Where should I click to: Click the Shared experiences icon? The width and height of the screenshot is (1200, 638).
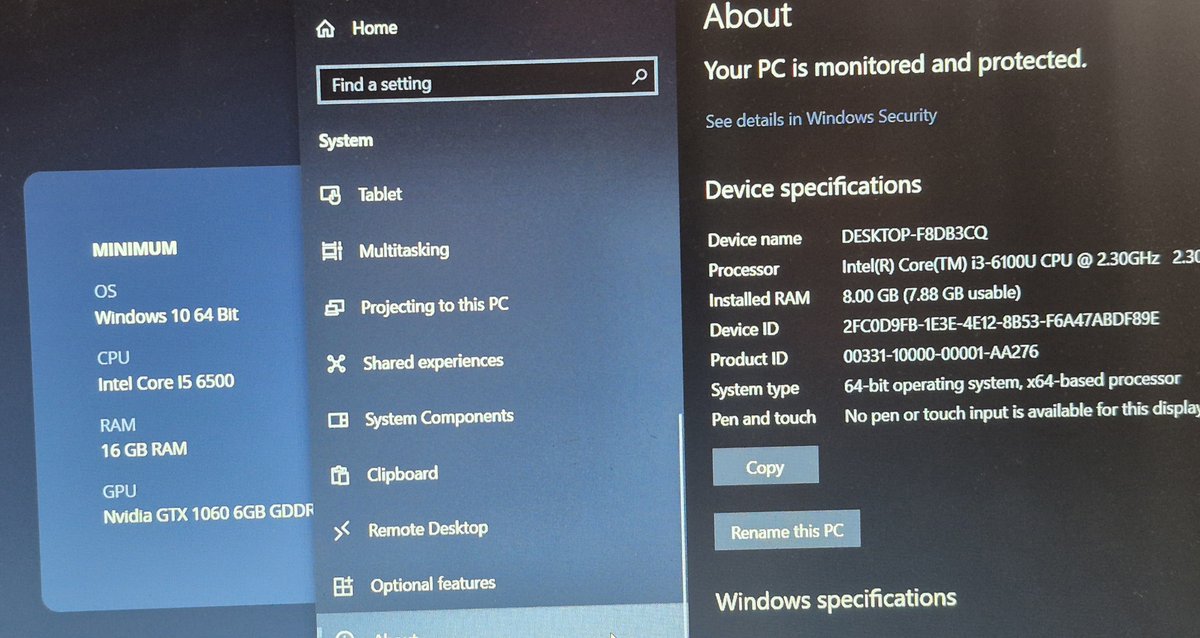click(x=336, y=364)
